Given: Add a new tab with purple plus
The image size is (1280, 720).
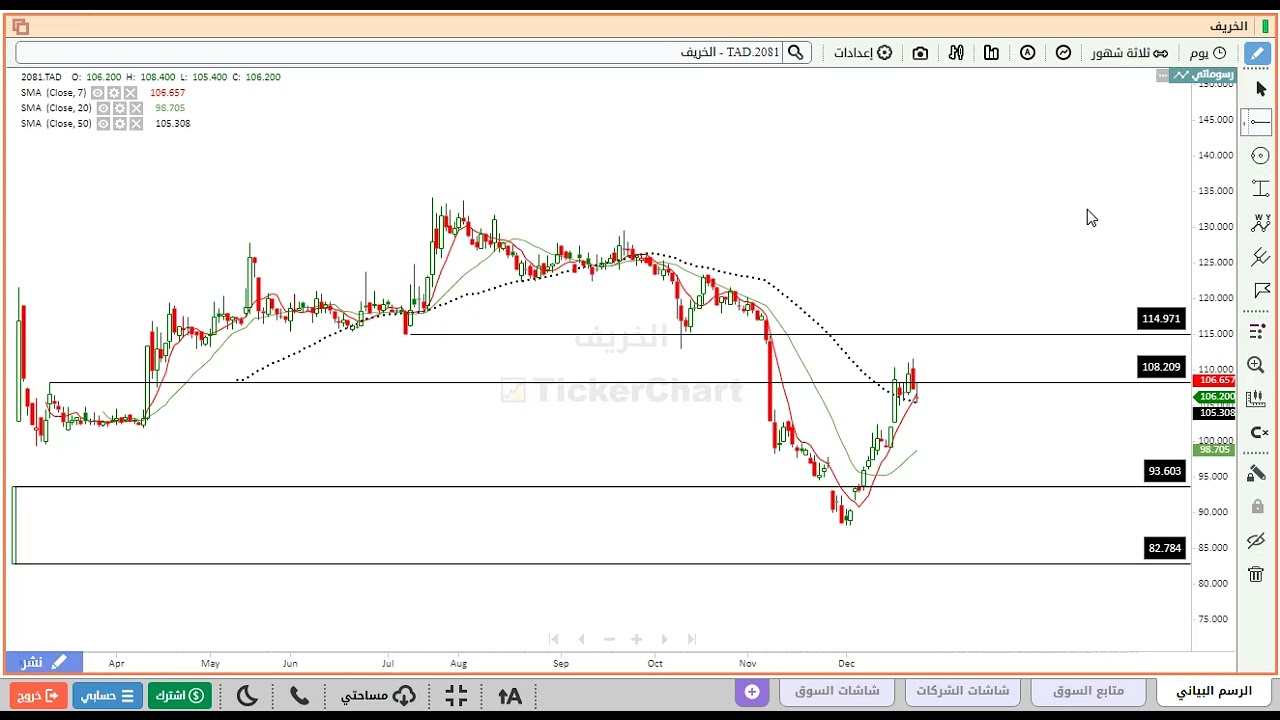Looking at the screenshot, I should pyautogui.click(x=751, y=692).
